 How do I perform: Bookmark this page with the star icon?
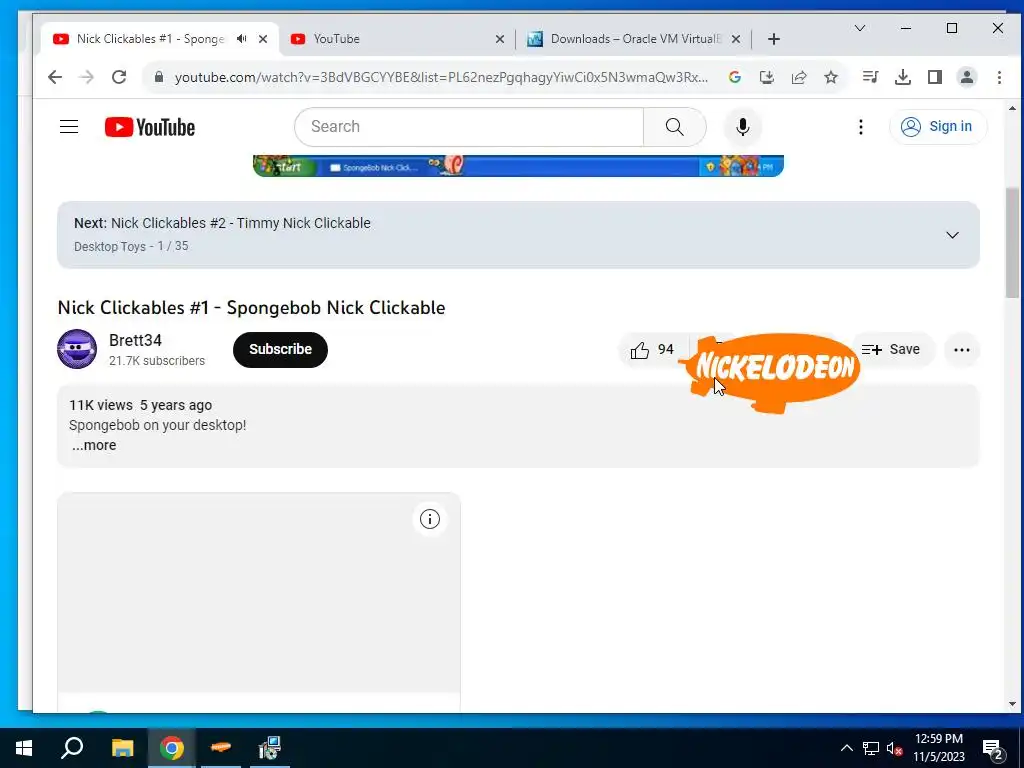coord(831,77)
